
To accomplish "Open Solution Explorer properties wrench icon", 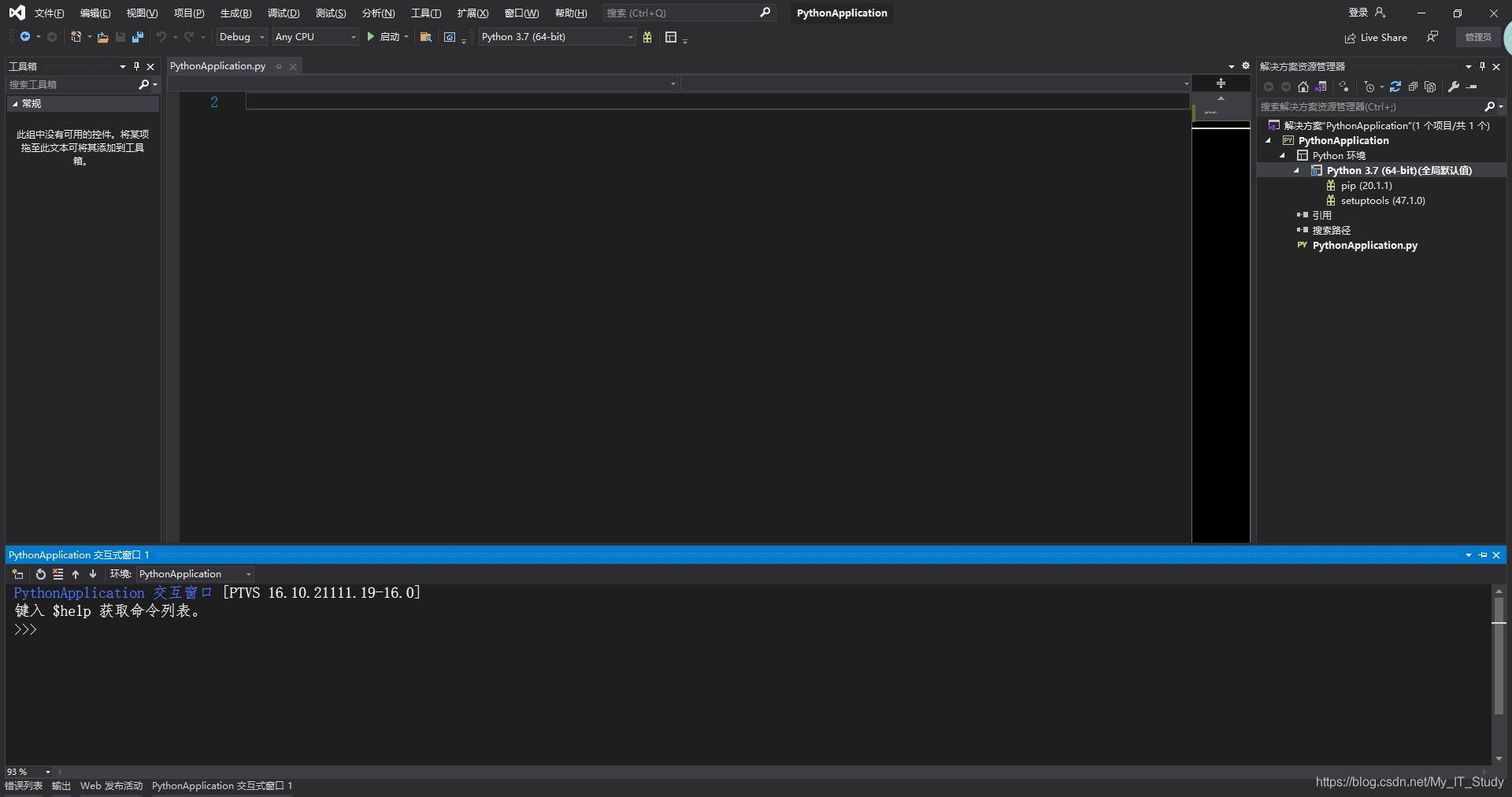I will [1453, 87].
